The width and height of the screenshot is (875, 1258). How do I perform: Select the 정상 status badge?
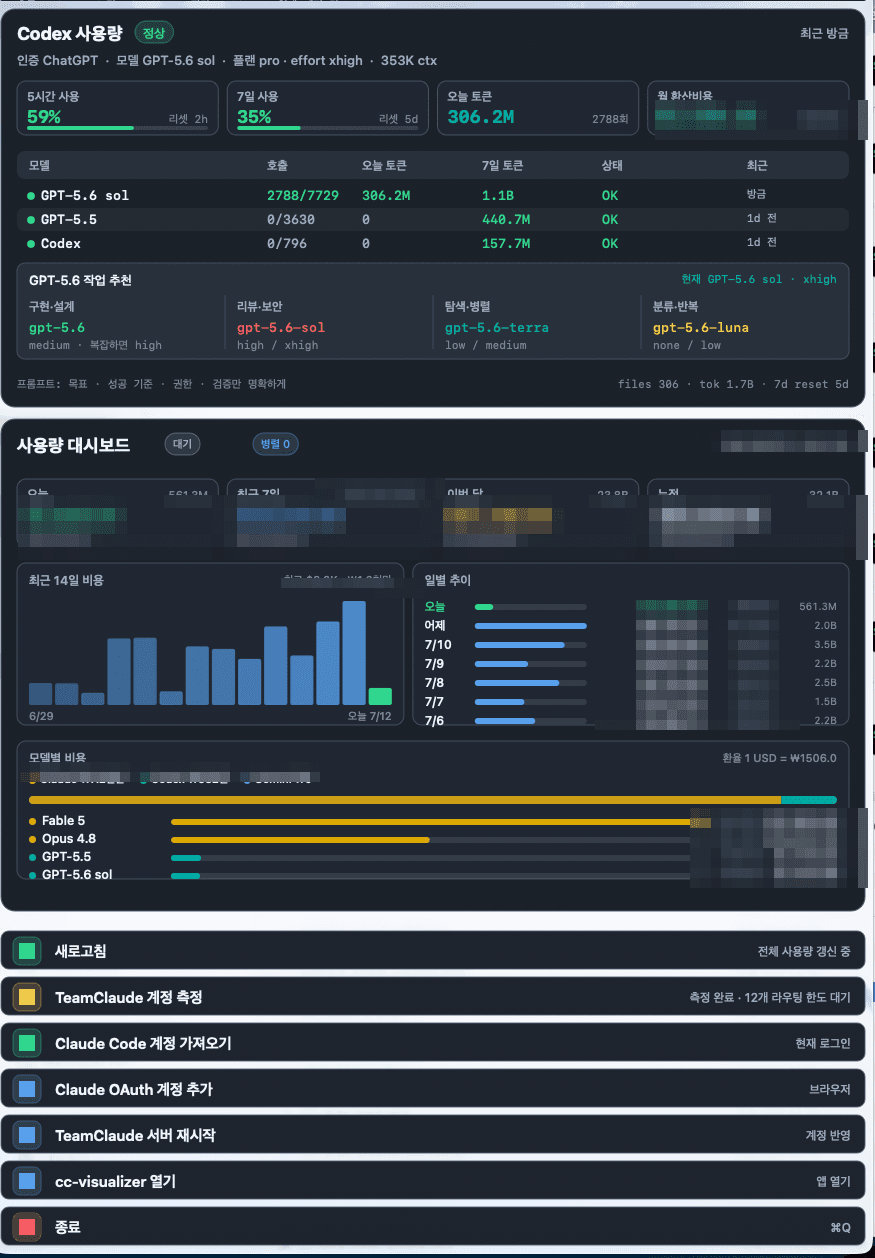[153, 33]
